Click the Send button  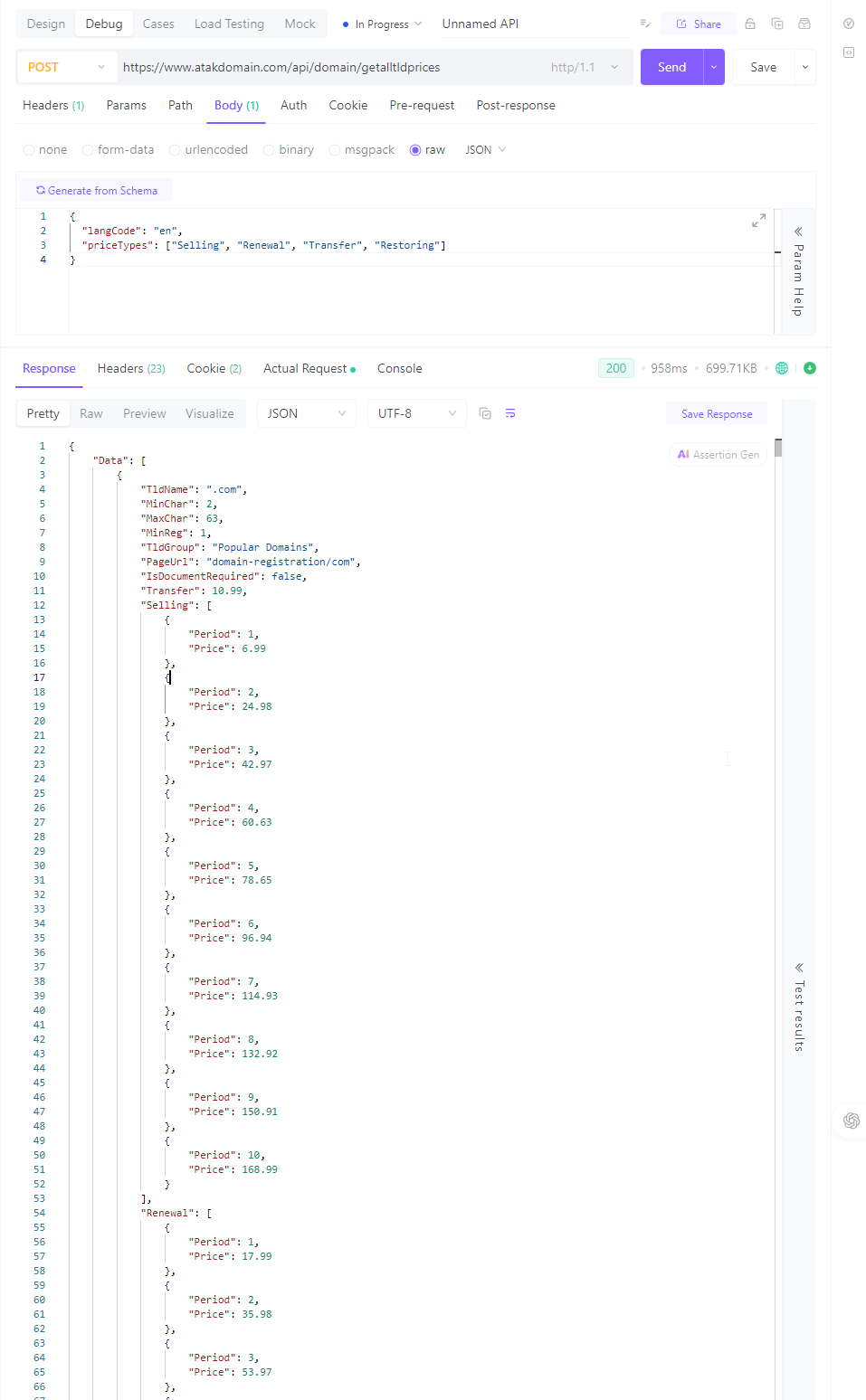671,67
